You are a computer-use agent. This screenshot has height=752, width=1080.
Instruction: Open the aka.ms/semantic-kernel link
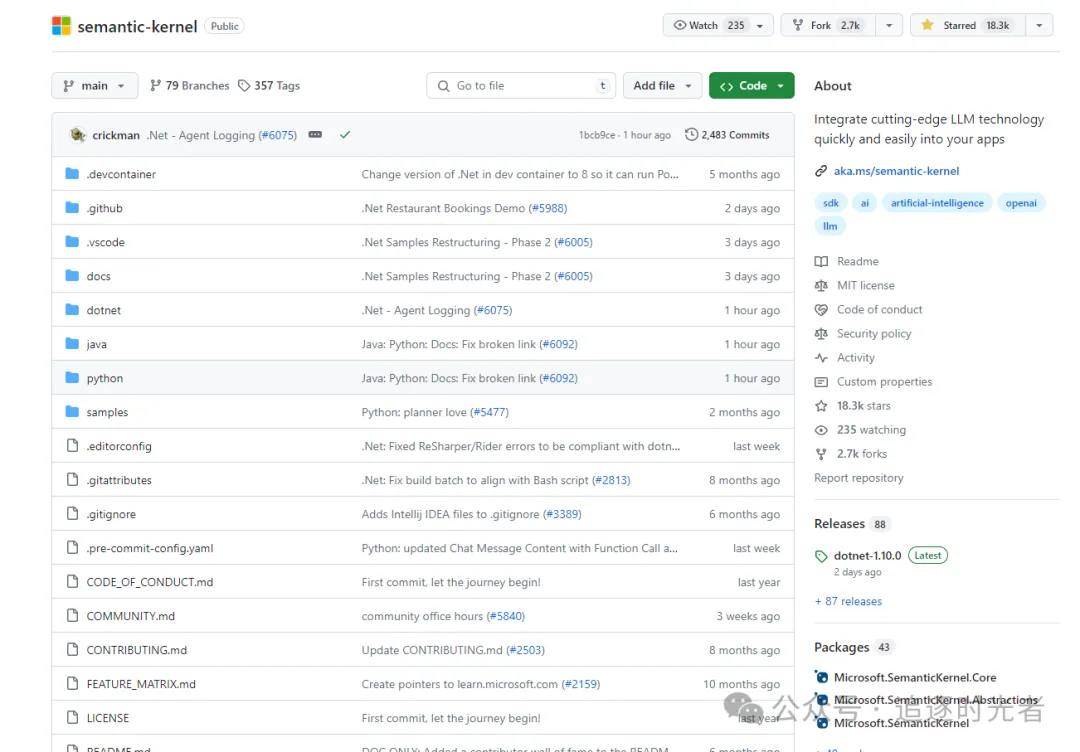896,171
